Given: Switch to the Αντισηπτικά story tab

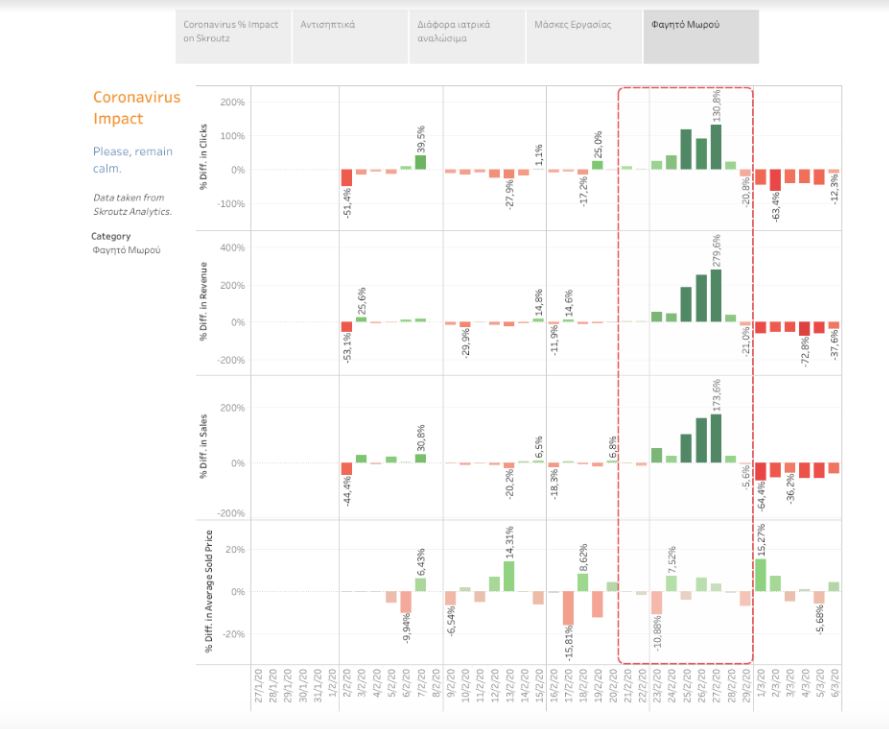Looking at the screenshot, I should click(x=349, y=38).
